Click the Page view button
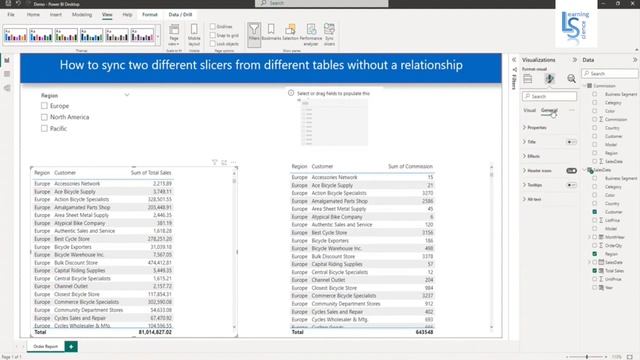This screenshot has height=360, width=640. click(174, 34)
